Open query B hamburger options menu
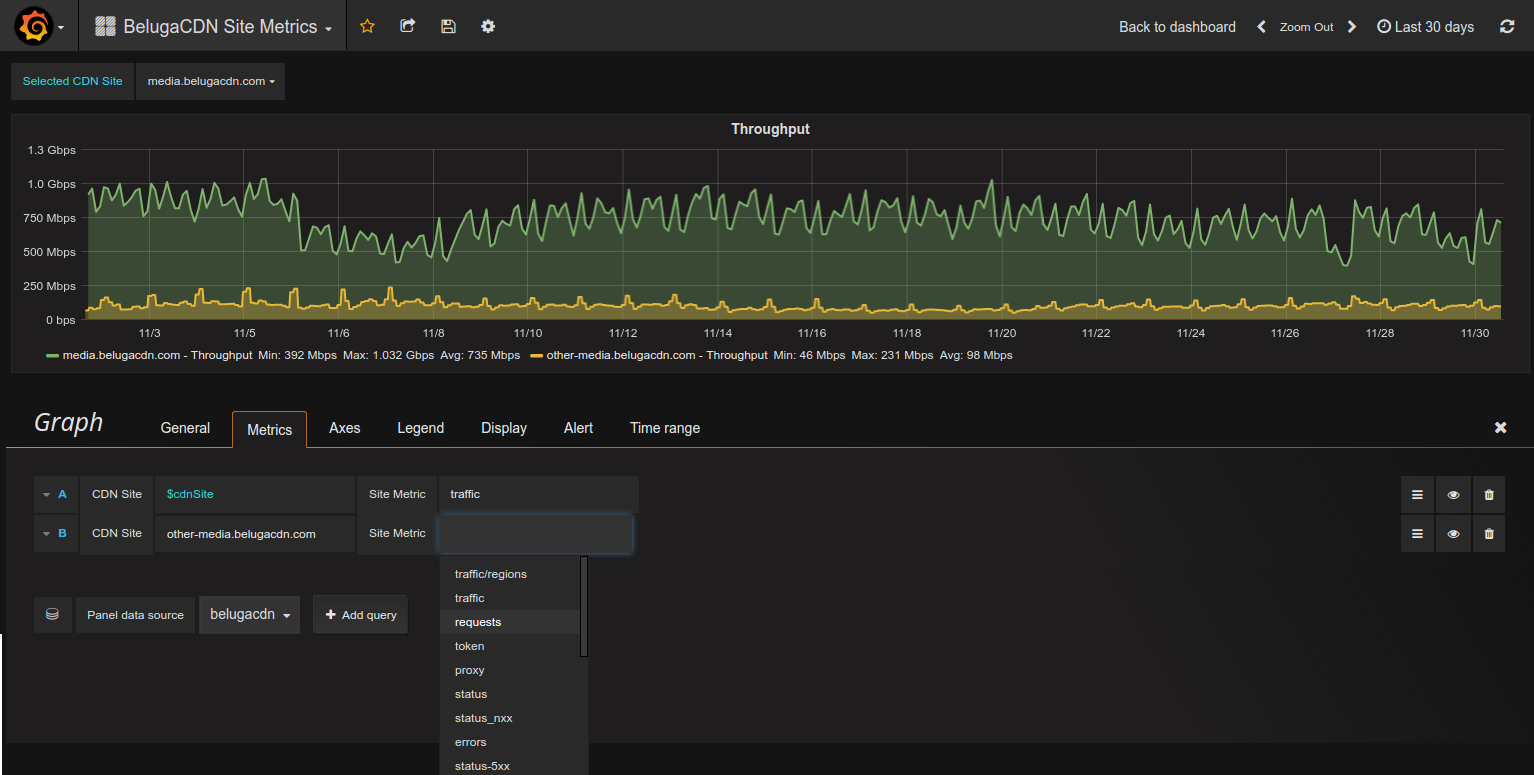The image size is (1534, 775). click(1417, 534)
